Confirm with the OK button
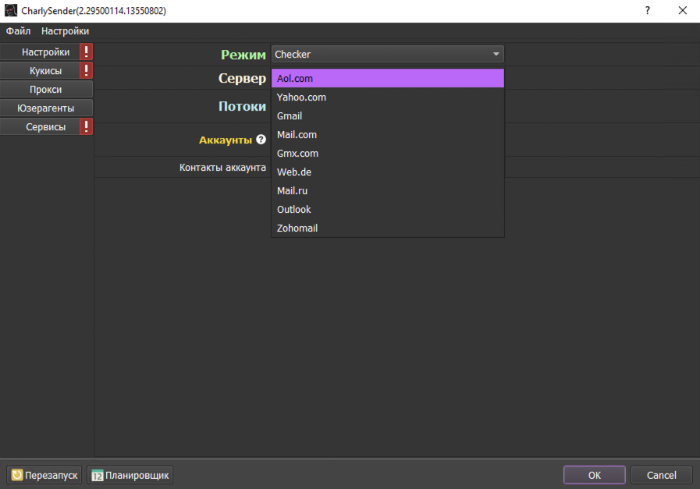Viewport: 700px width, 489px height. (x=594, y=475)
